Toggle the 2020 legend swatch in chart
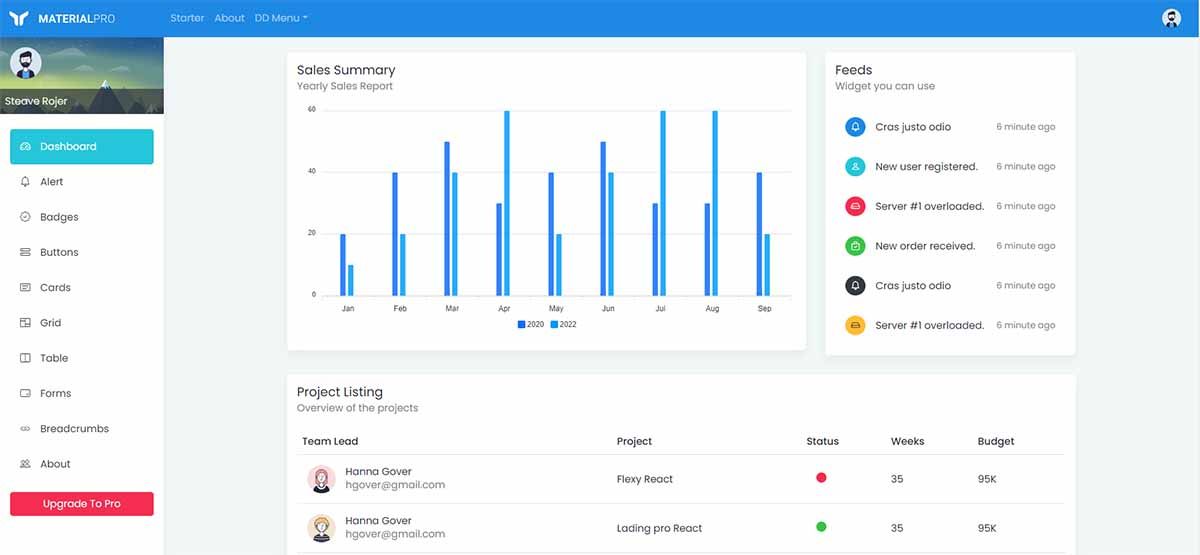 [522, 325]
